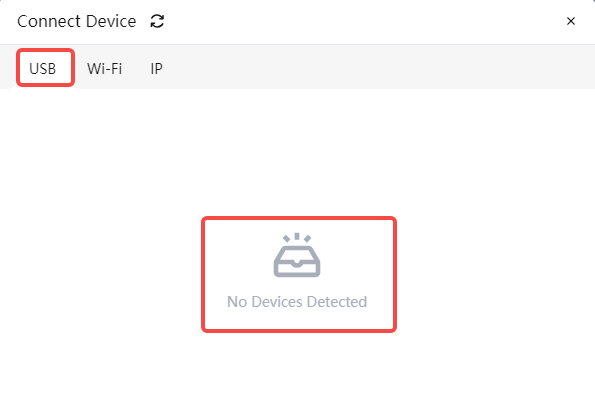Click the word Detected in the placeholder text

[x=337, y=302]
